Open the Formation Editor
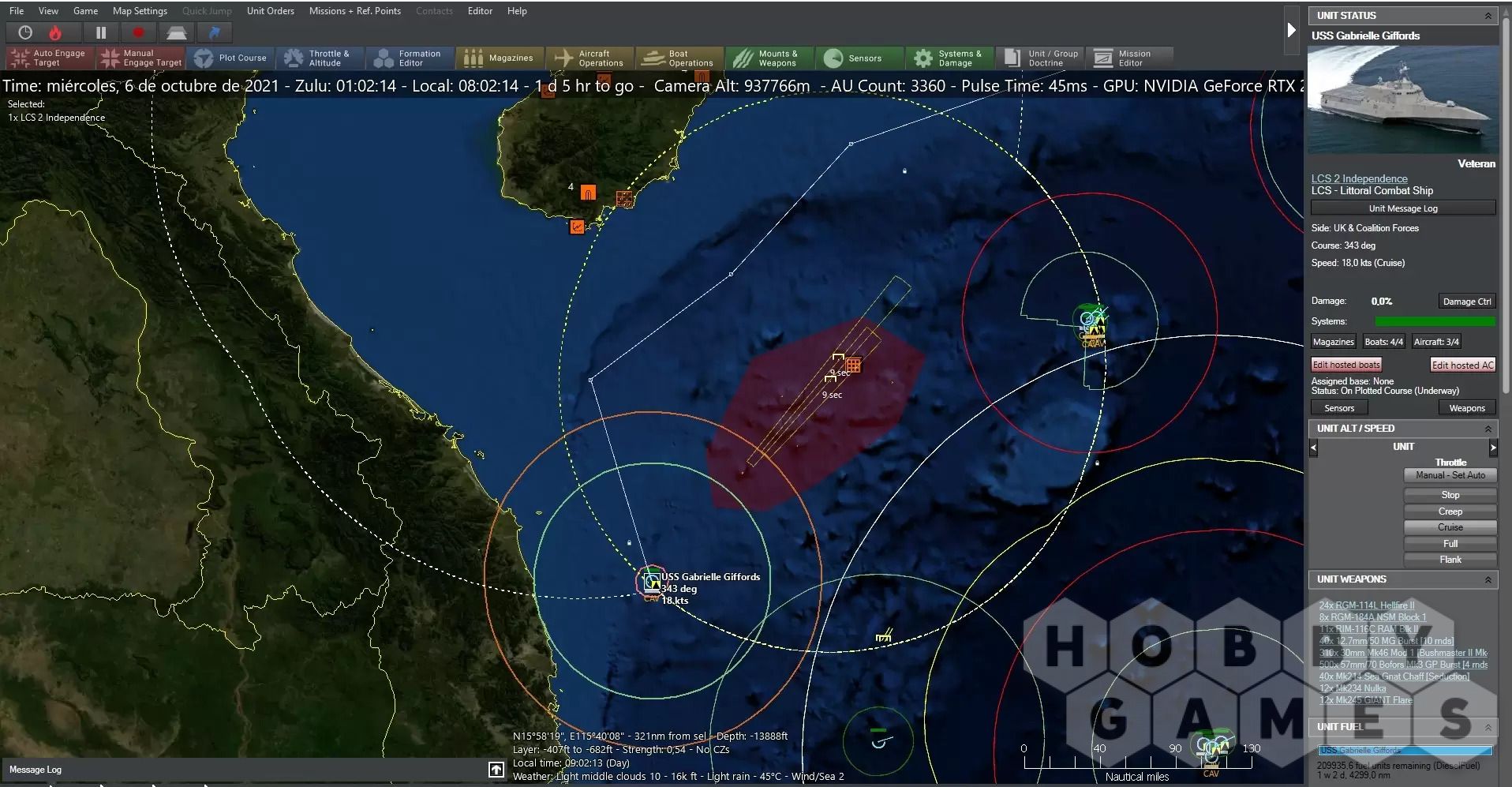Viewport: 1512px width, 787px height. (410, 58)
